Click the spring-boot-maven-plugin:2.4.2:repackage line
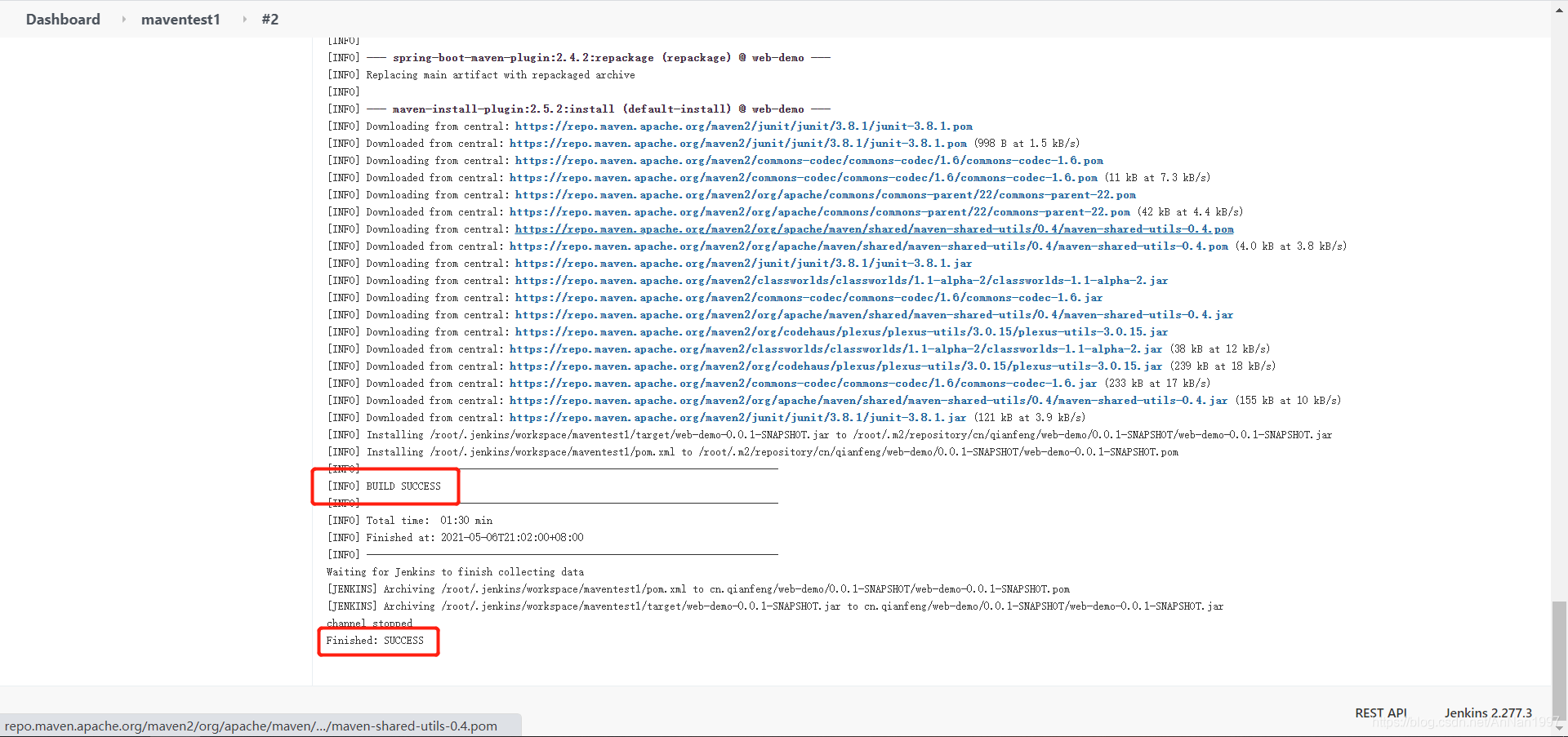Image resolution: width=1568 pixels, height=737 pixels. click(579, 58)
